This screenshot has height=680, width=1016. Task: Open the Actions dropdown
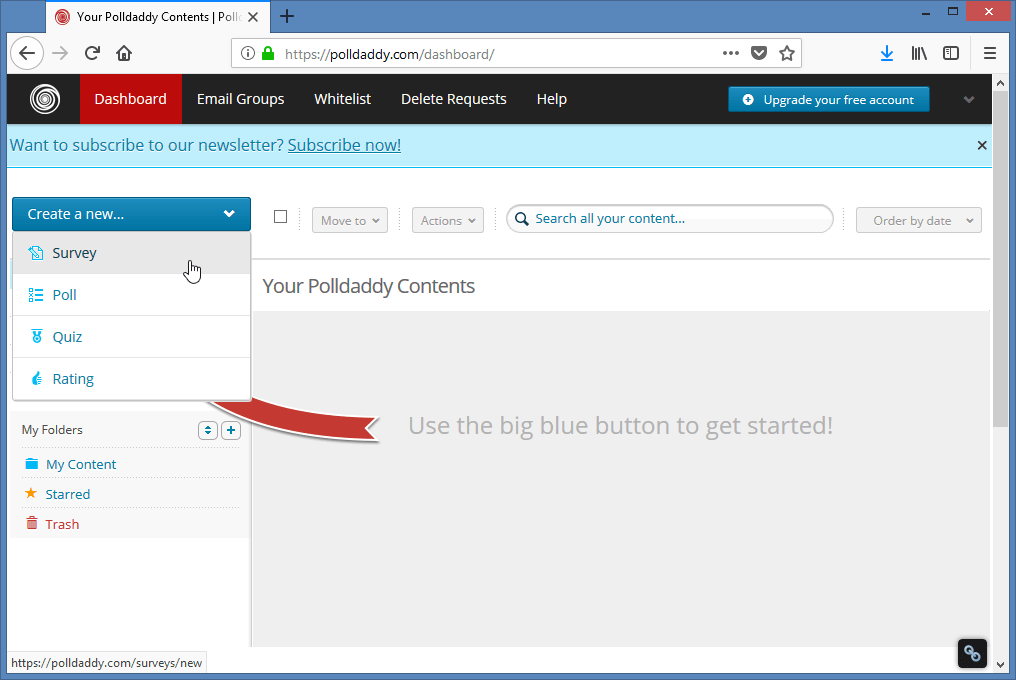pos(448,220)
